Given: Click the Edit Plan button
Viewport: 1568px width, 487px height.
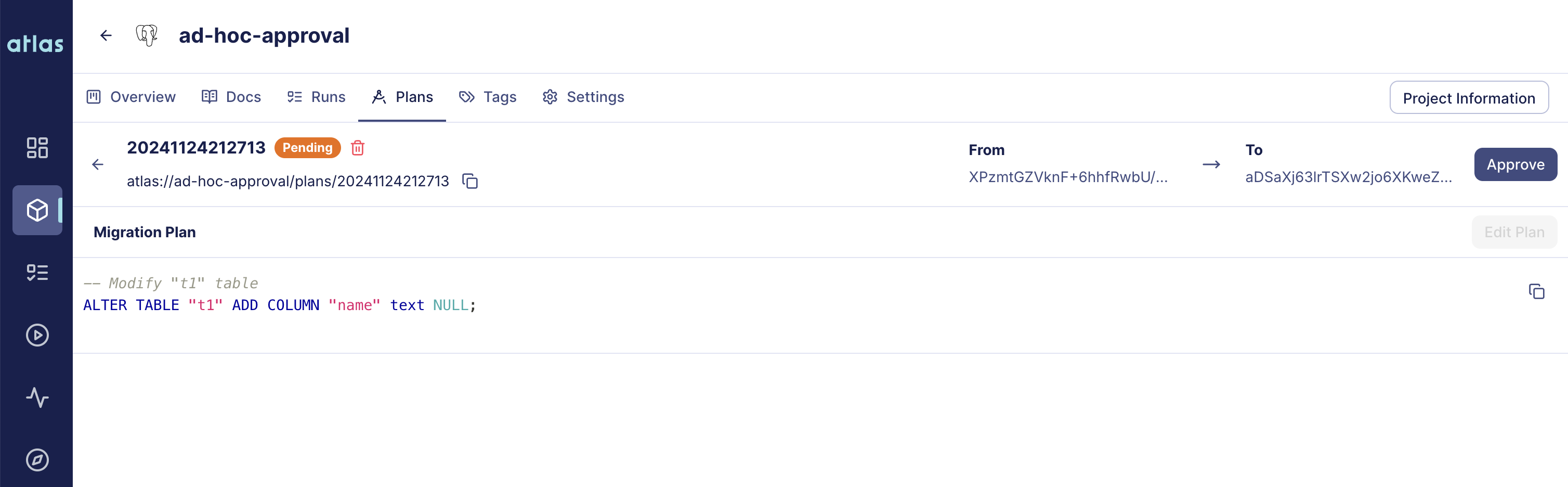Looking at the screenshot, I should [x=1514, y=232].
